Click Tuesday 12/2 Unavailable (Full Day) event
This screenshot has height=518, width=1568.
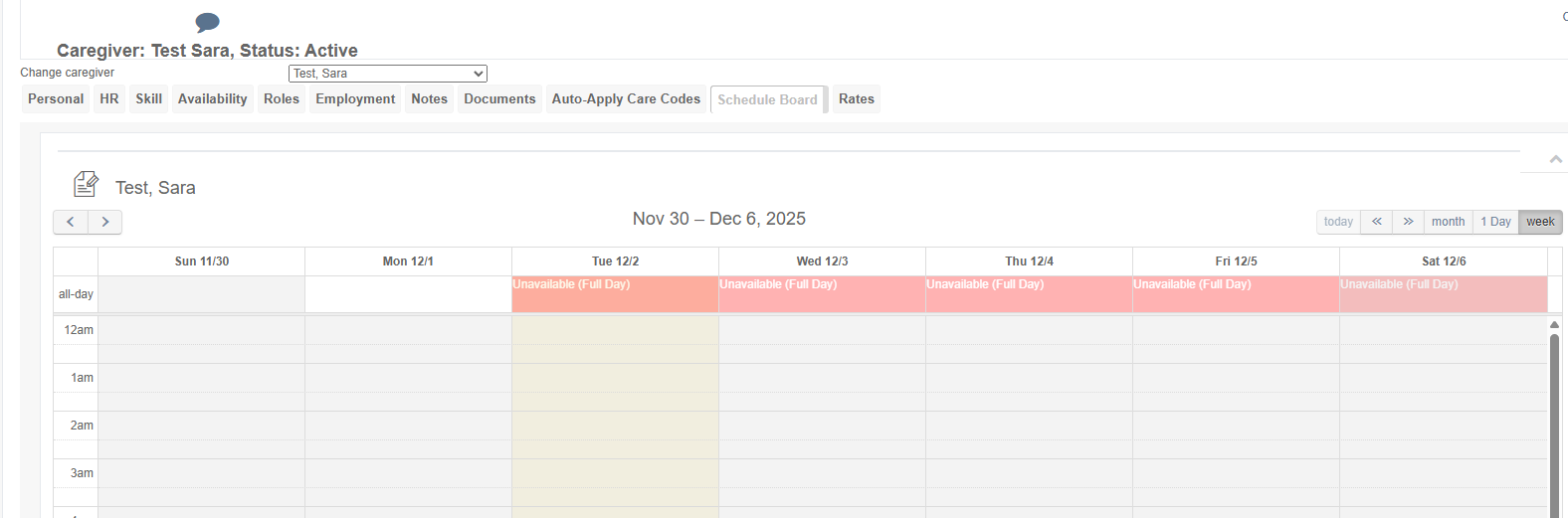point(615,285)
